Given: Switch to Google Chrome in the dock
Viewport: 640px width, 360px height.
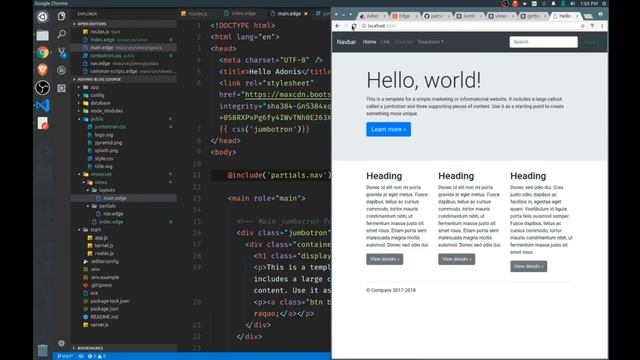Looking at the screenshot, I should tap(42, 53).
